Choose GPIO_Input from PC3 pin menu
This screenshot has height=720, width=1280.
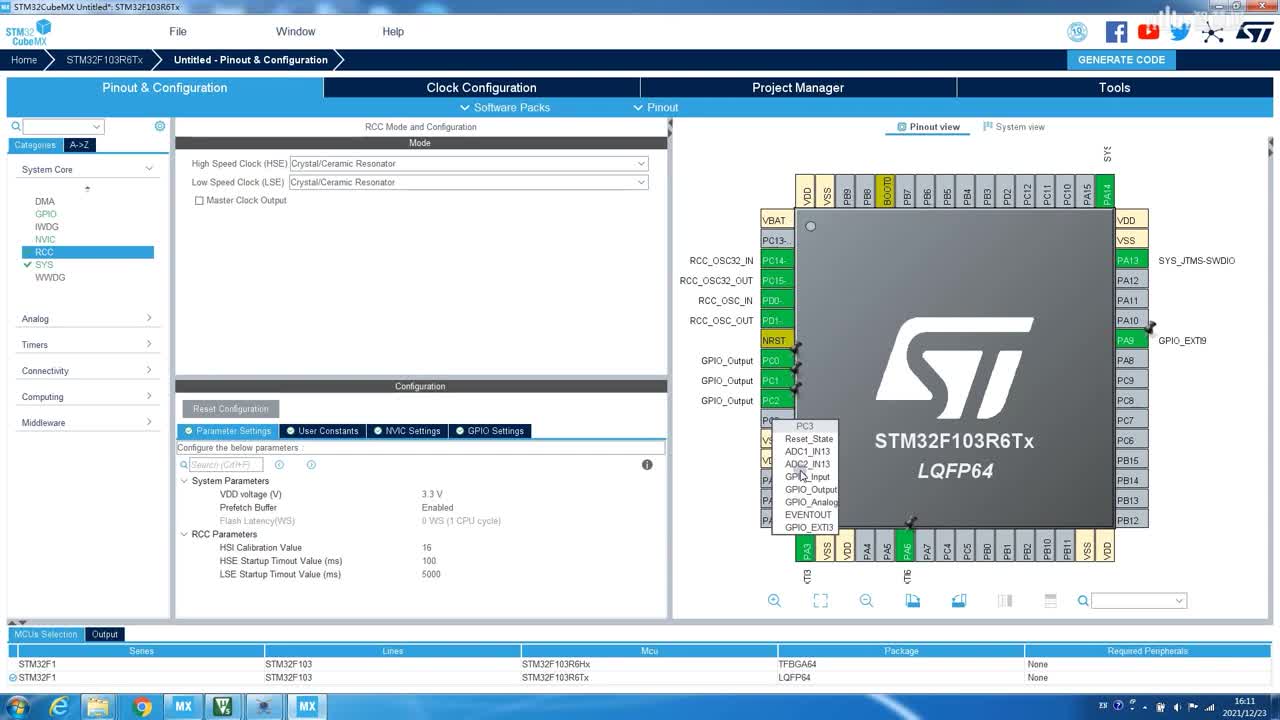pyautogui.click(x=807, y=477)
